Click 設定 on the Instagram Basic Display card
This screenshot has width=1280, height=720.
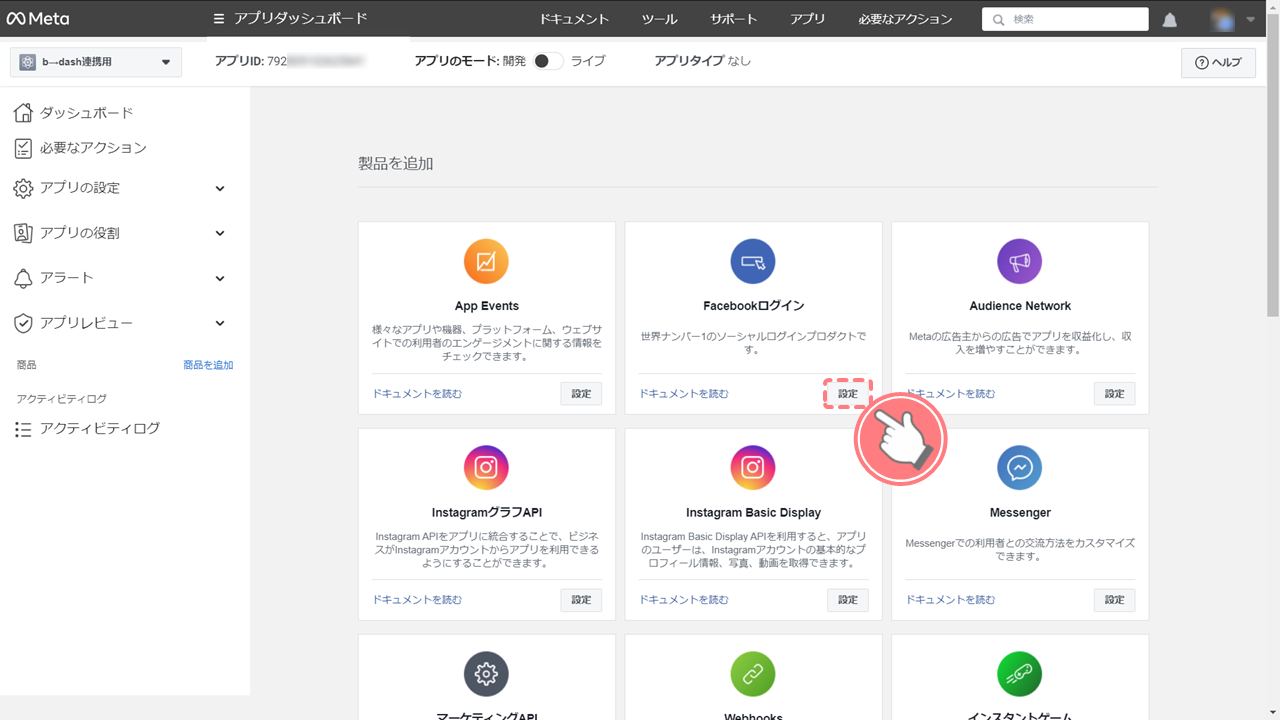click(848, 600)
